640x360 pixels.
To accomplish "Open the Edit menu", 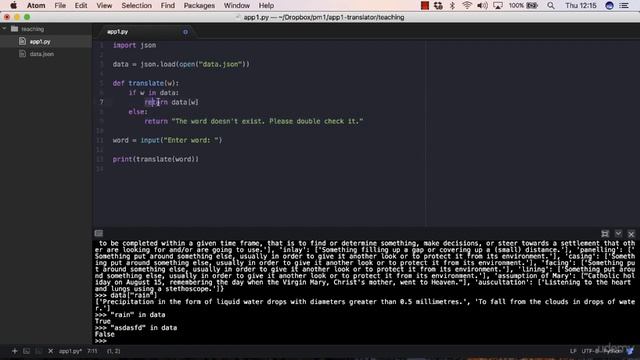I will 81,6.
